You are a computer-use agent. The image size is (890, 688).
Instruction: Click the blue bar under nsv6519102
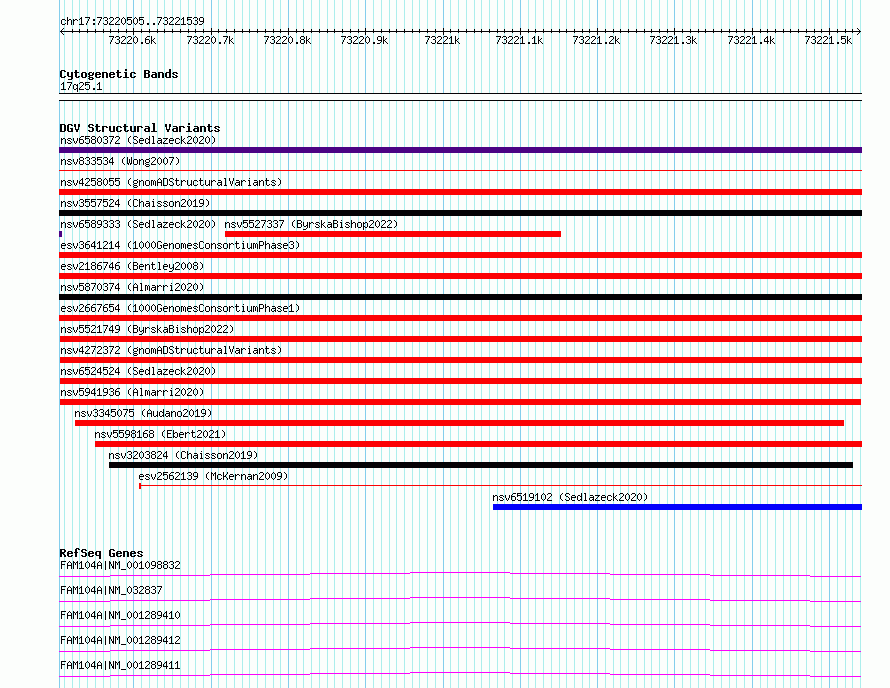coord(677,507)
